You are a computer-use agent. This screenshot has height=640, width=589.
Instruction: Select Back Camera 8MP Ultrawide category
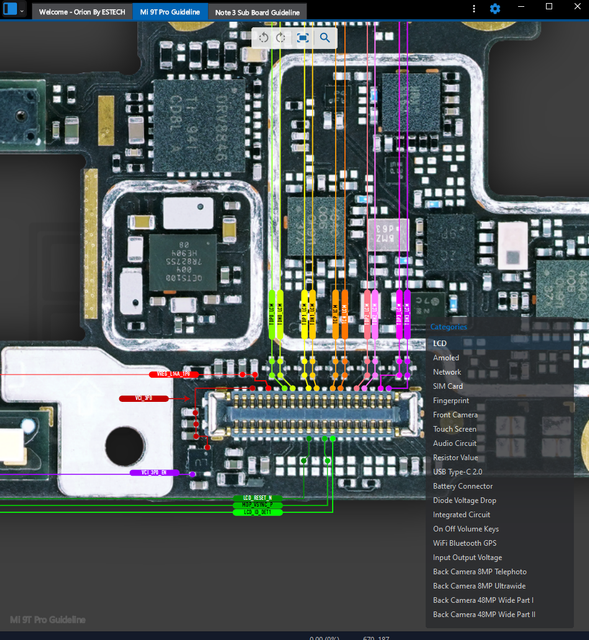point(500,586)
